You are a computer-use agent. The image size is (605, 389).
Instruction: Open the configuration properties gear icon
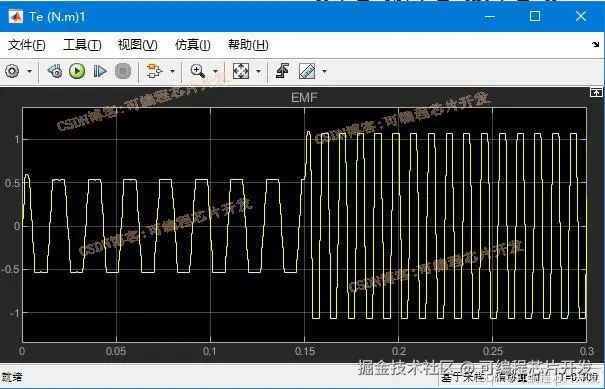(x=12, y=71)
